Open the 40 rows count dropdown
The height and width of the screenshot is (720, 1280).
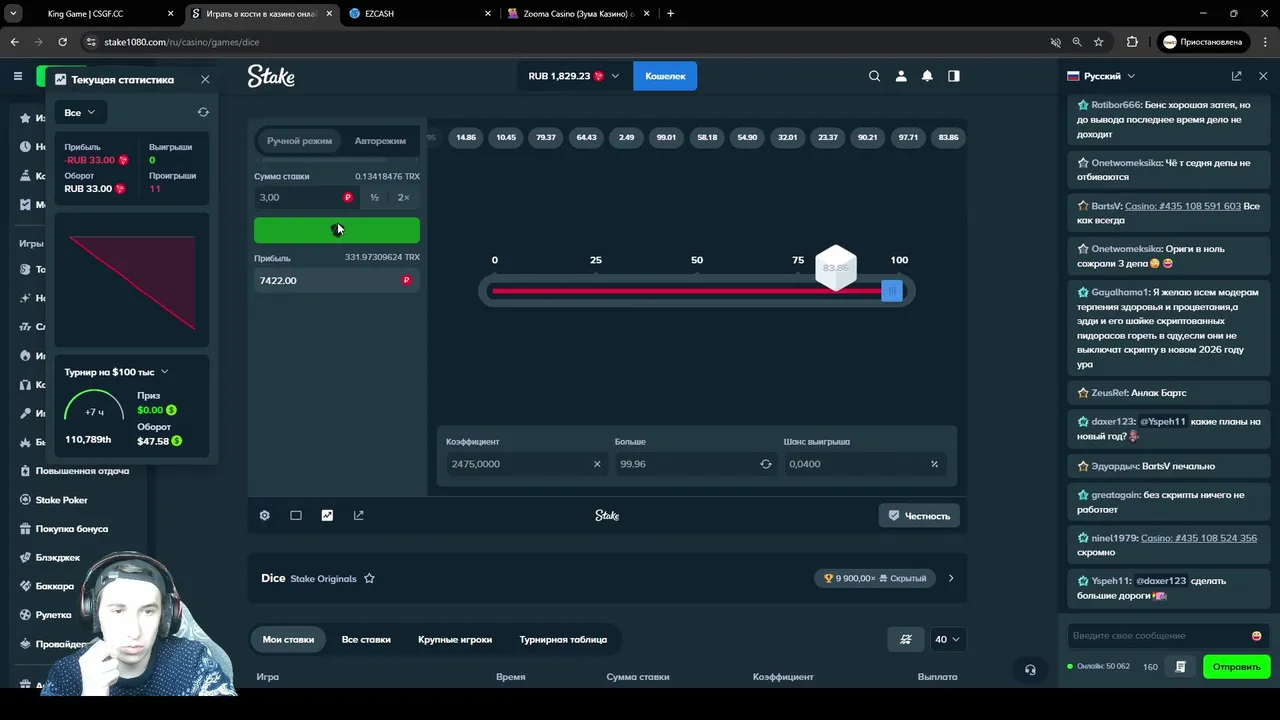(947, 639)
